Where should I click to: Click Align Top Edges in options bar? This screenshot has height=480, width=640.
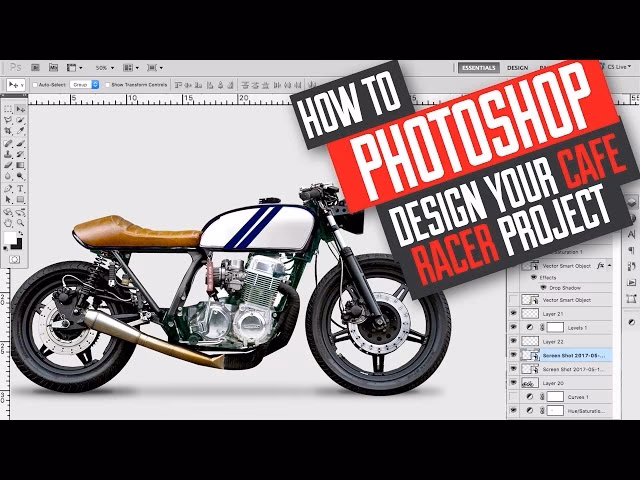coord(178,85)
